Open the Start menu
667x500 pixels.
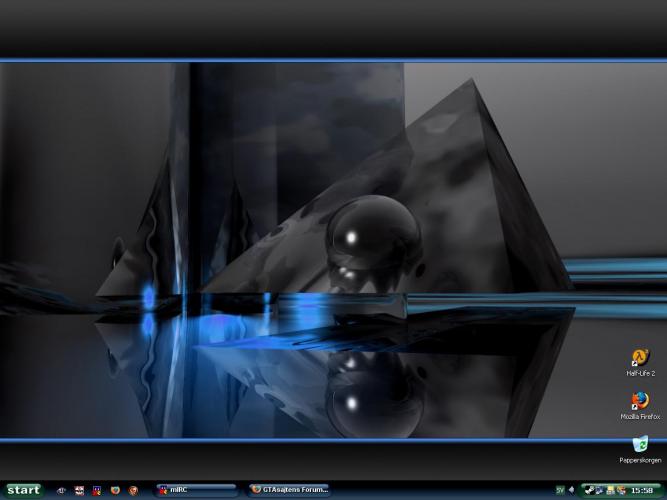22,490
